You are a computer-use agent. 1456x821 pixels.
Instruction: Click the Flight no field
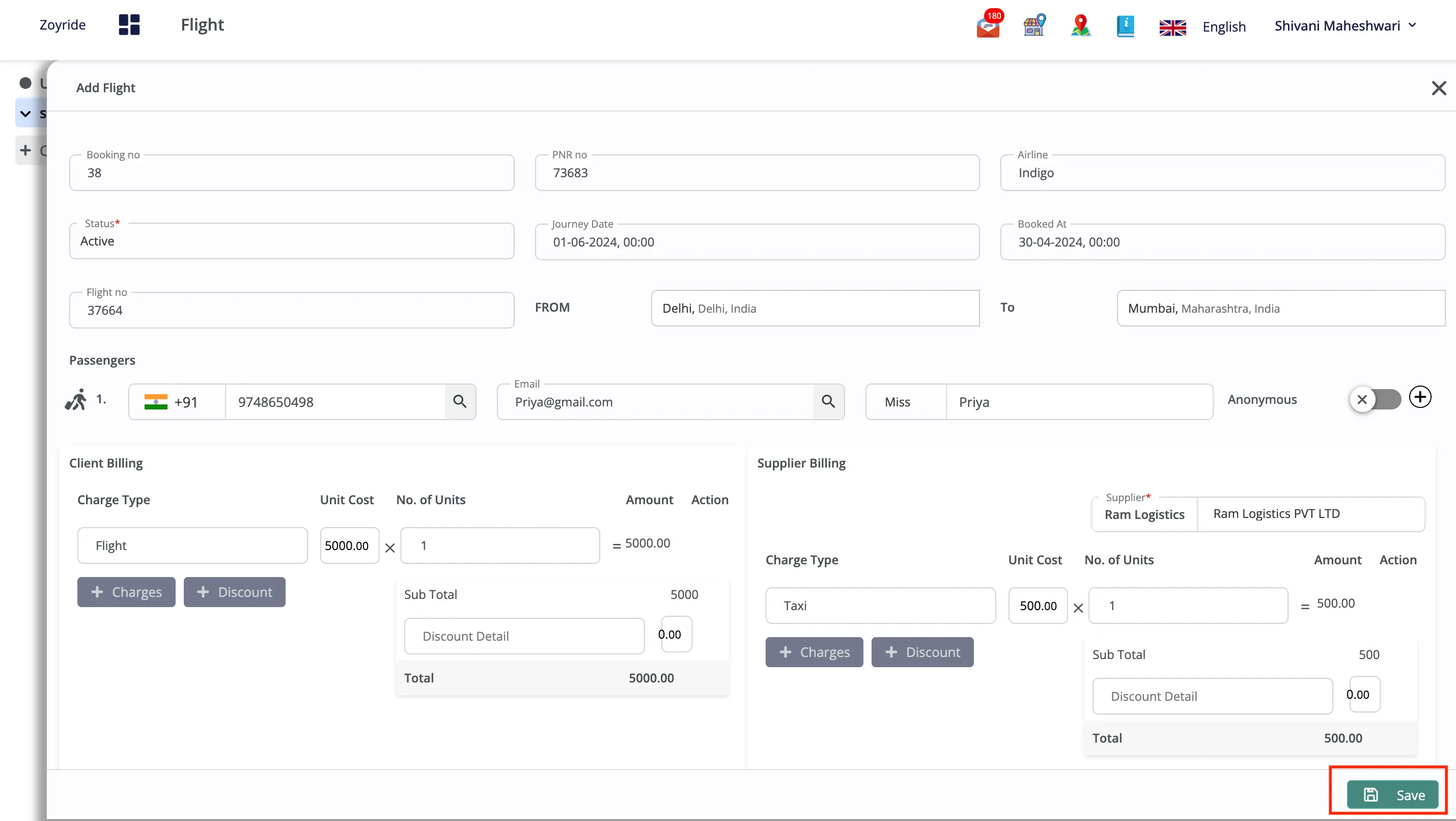click(x=292, y=310)
